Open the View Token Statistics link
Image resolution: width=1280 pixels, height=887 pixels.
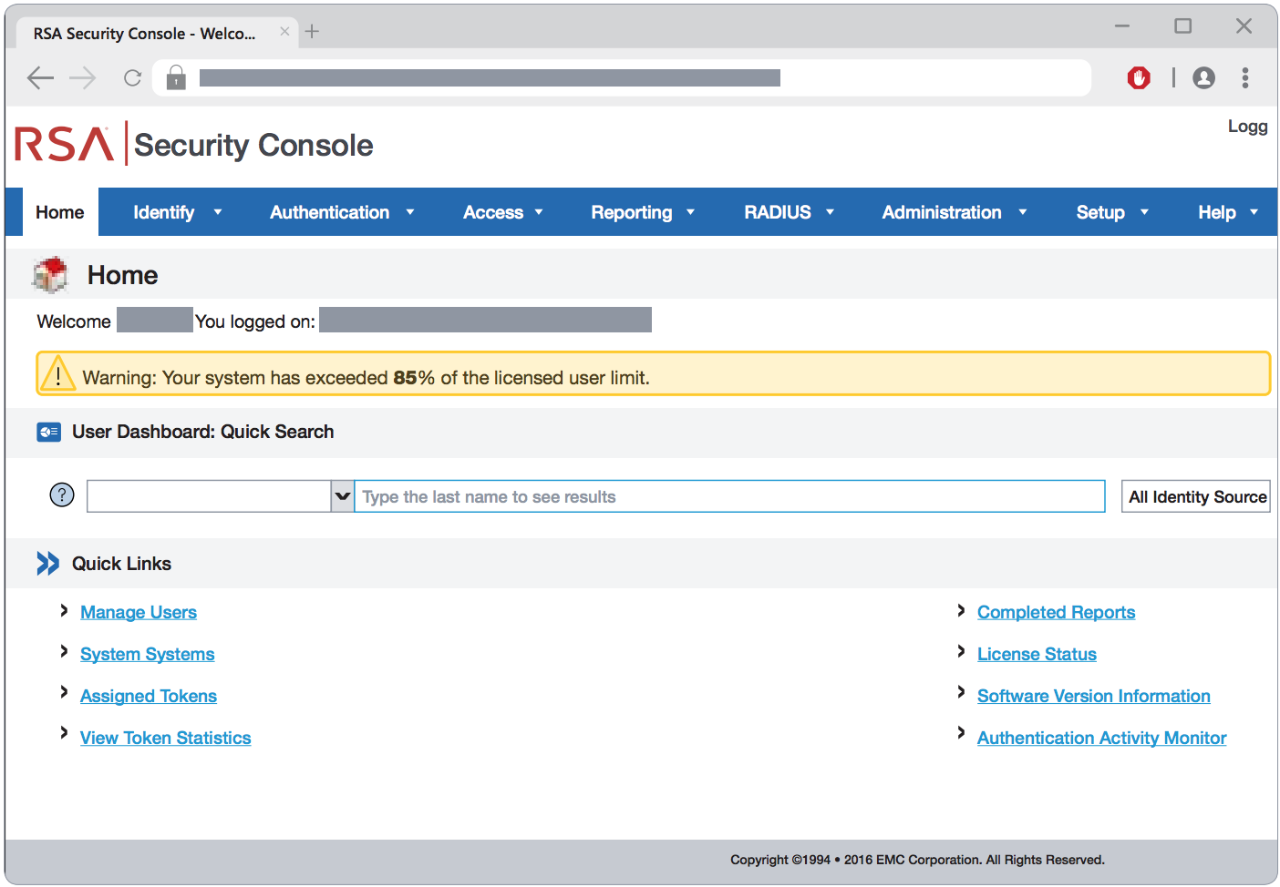(165, 738)
